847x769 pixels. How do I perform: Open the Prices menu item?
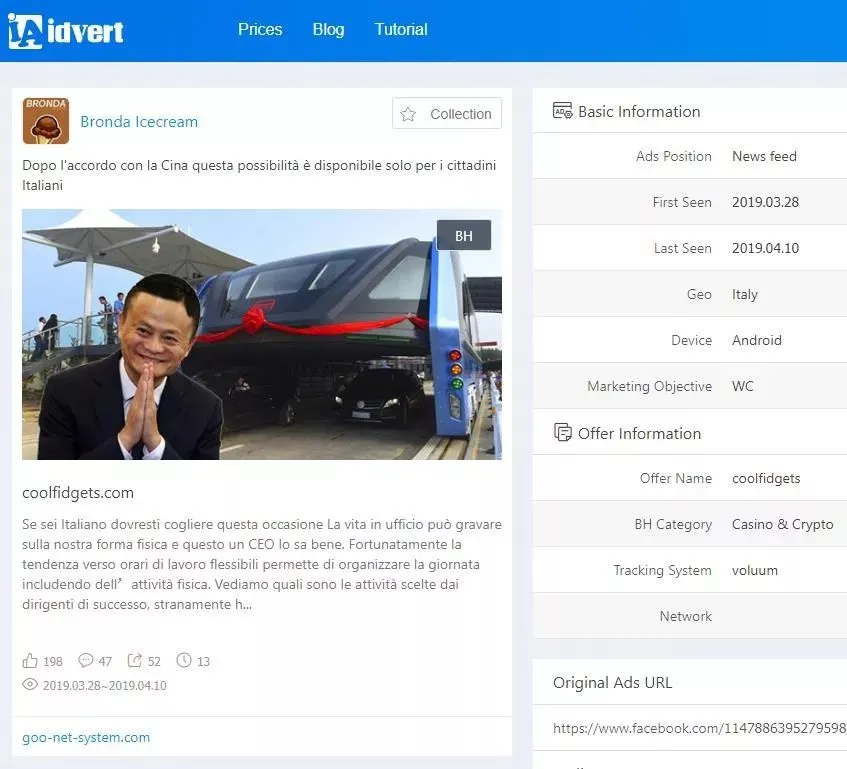point(260,29)
